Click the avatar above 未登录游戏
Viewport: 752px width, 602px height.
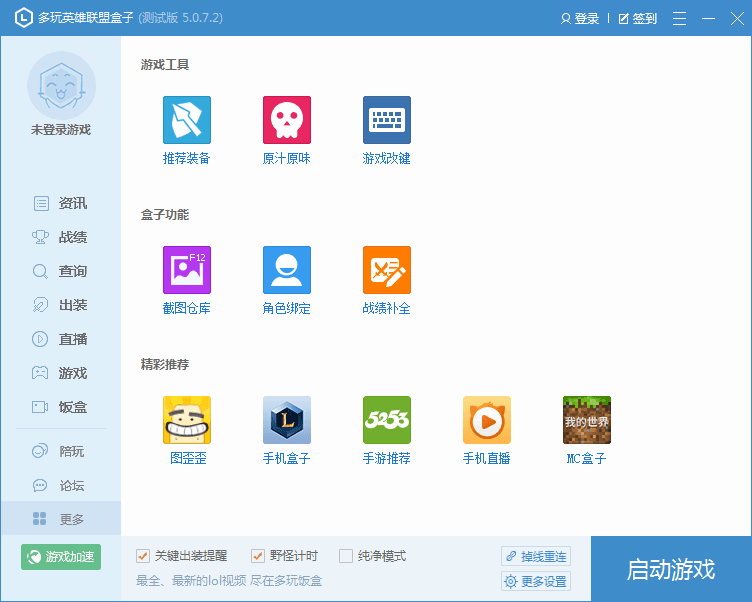coord(61,85)
